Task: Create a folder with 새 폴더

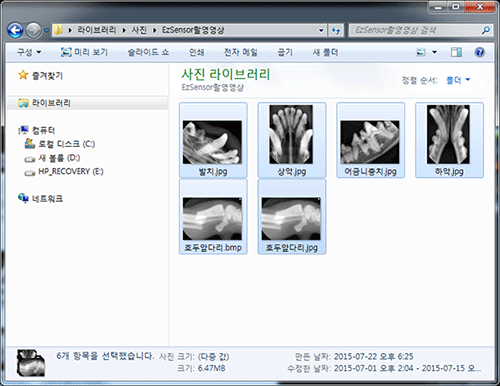Action: 325,52
